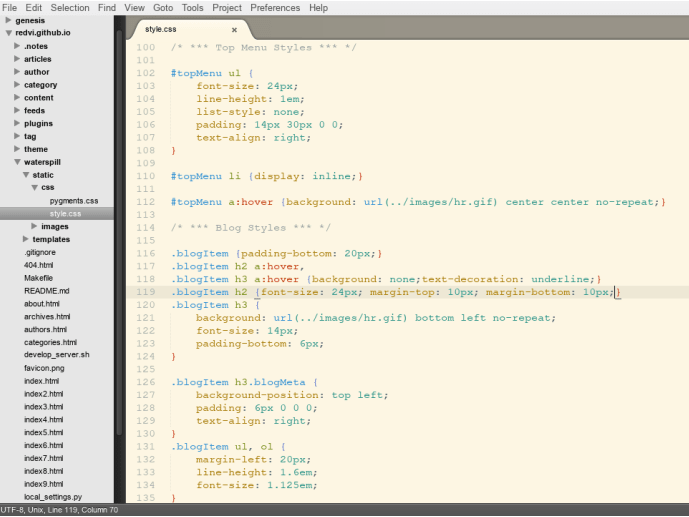The width and height of the screenshot is (689, 517).
Task: Click line number 100 in the gutter
Action: 145,47
